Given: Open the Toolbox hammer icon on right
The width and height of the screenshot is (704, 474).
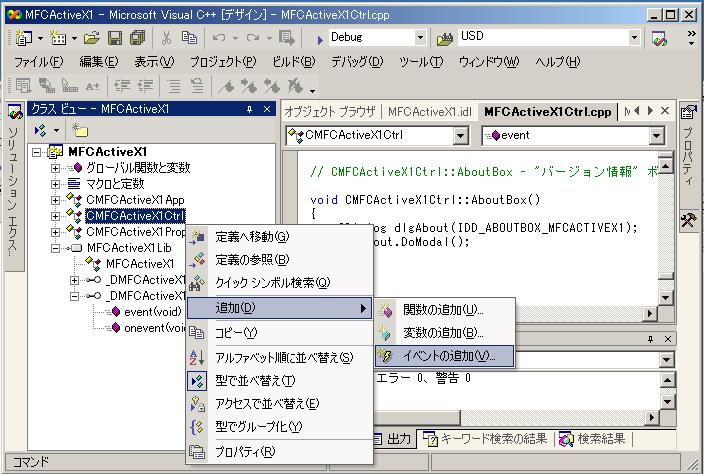Looking at the screenshot, I should tap(689, 220).
